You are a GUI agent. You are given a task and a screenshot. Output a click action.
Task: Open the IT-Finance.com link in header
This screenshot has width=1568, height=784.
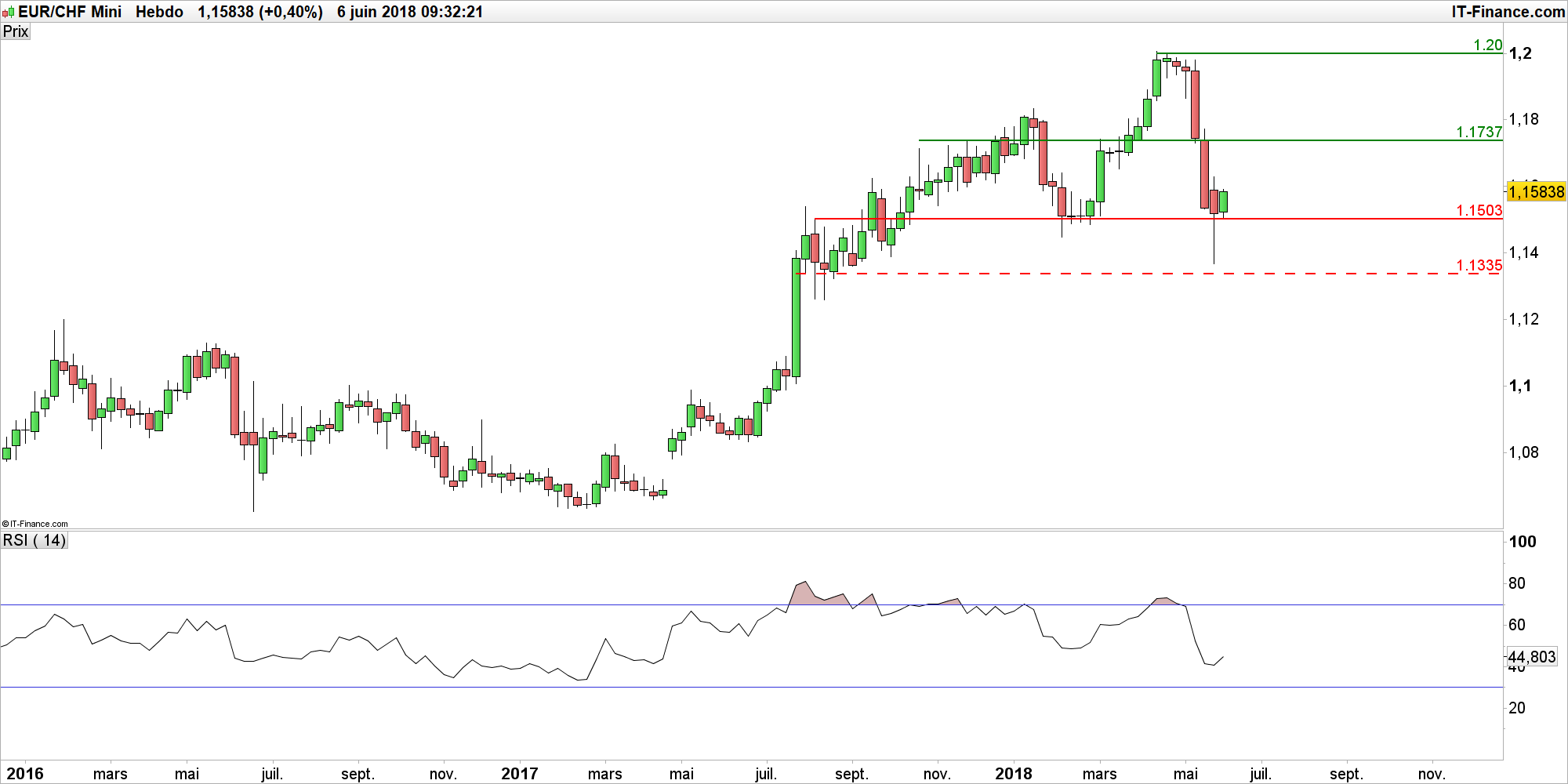[x=1508, y=12]
